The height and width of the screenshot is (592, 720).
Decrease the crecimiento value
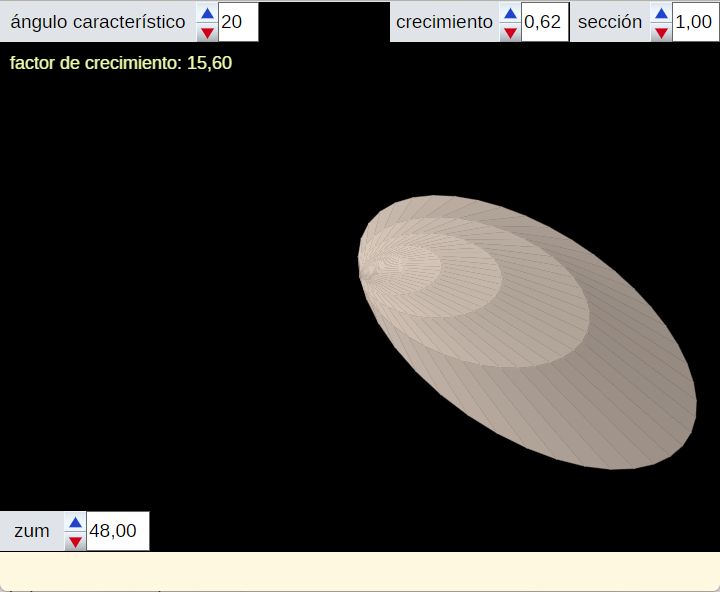(x=510, y=32)
